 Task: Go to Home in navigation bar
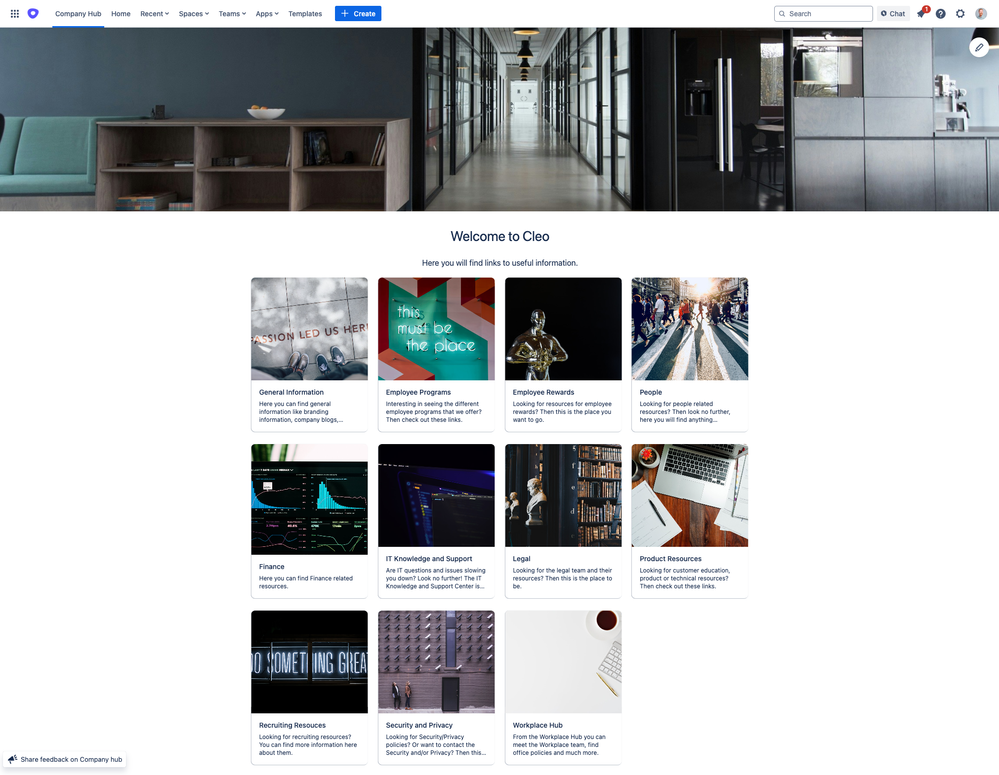[120, 13]
